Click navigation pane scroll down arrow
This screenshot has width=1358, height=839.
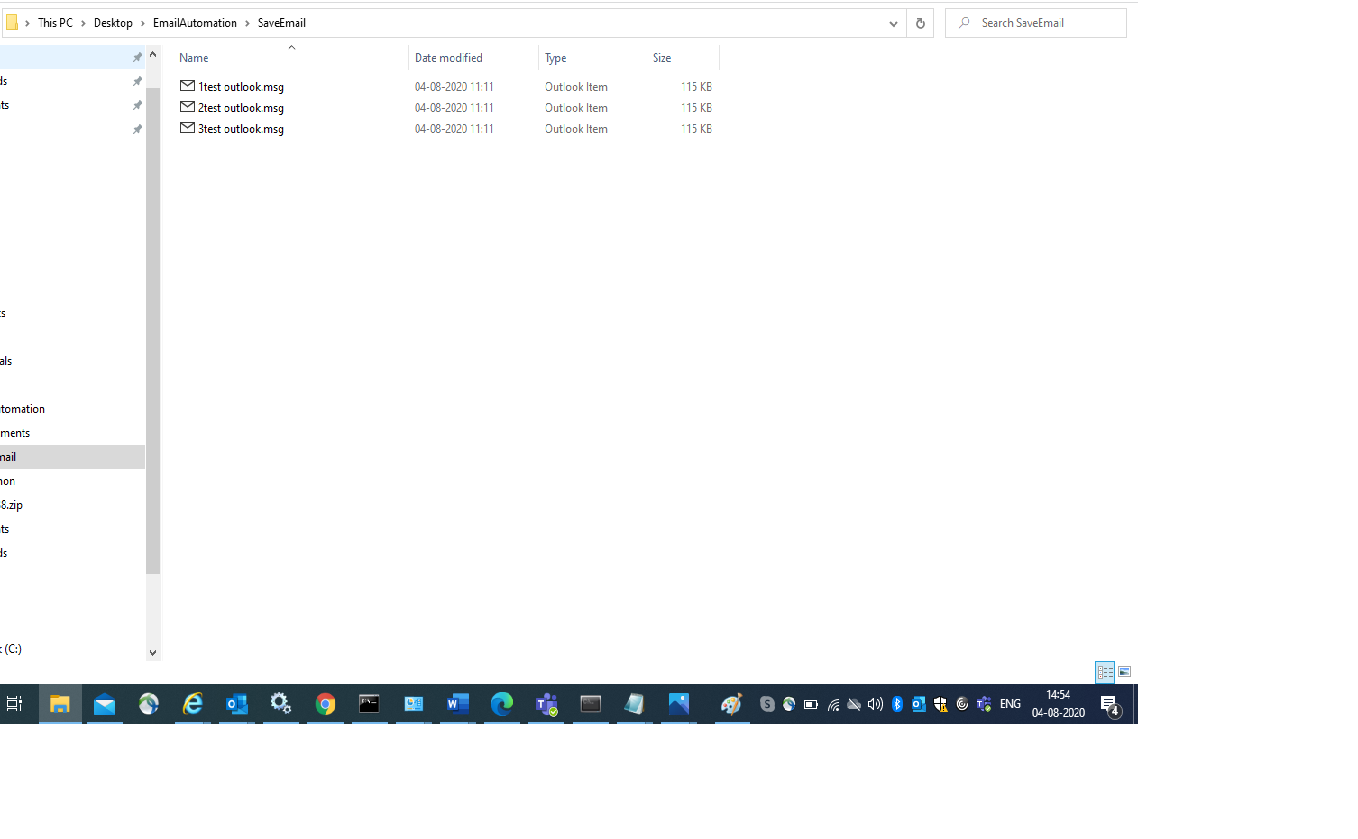click(153, 652)
